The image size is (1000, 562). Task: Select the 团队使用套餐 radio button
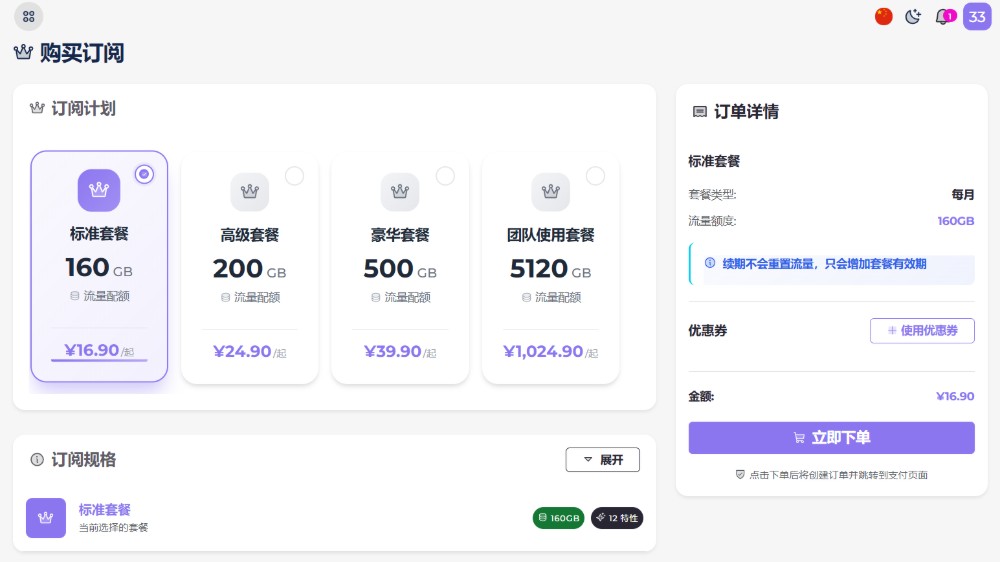pyautogui.click(x=595, y=175)
